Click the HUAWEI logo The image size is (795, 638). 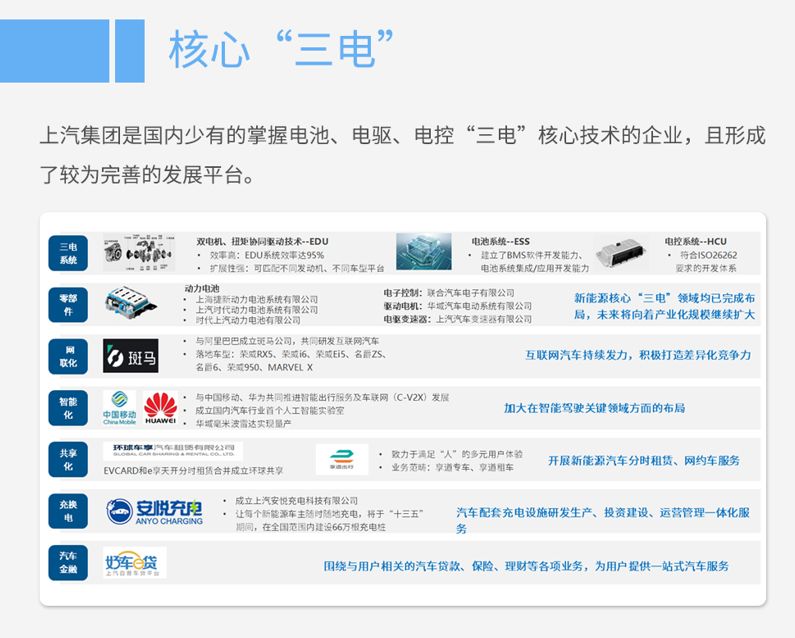pyautogui.click(x=160, y=408)
